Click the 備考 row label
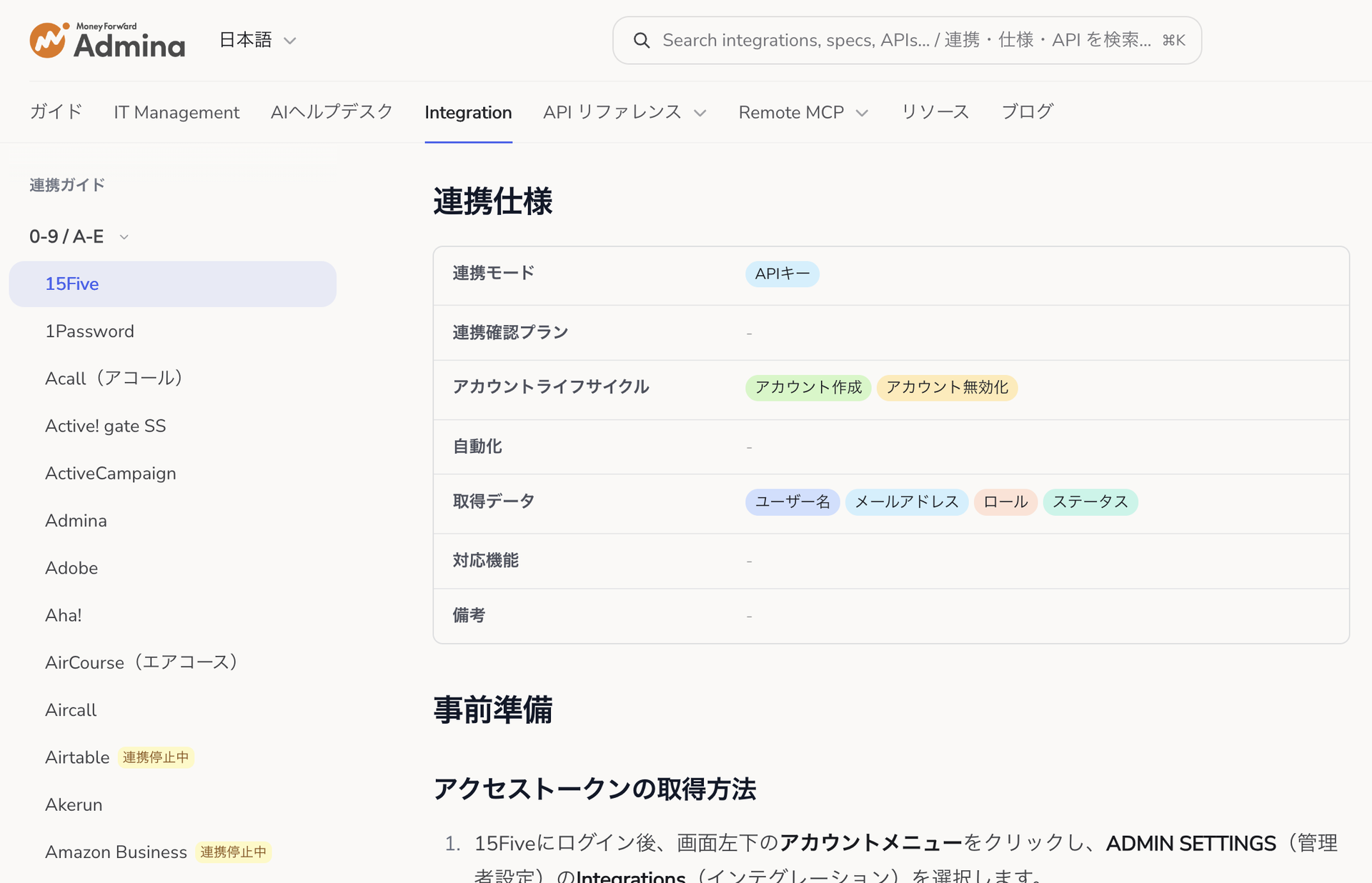Screen dimensions: 1372x883 pyautogui.click(x=469, y=615)
